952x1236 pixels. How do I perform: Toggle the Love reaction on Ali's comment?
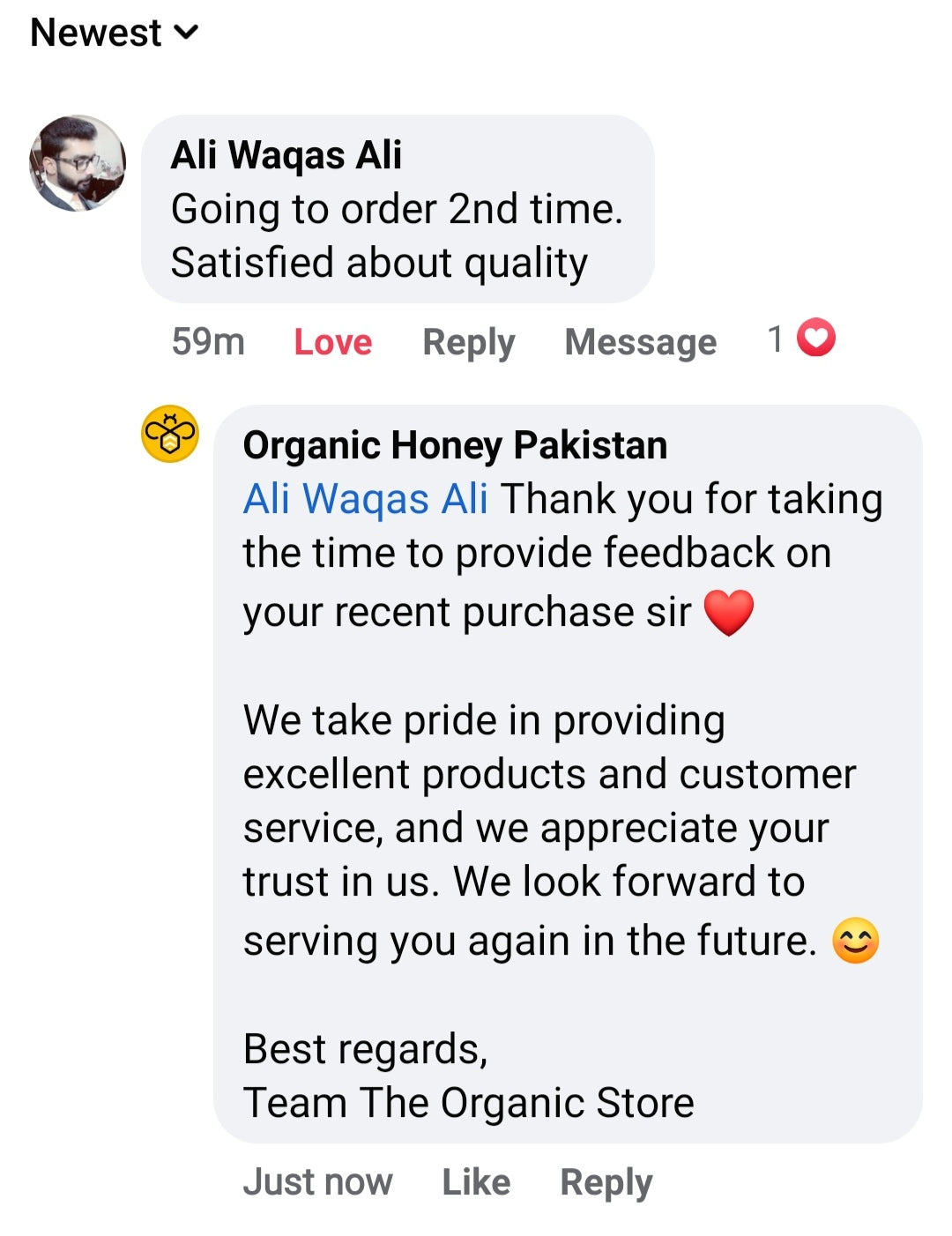pos(333,342)
